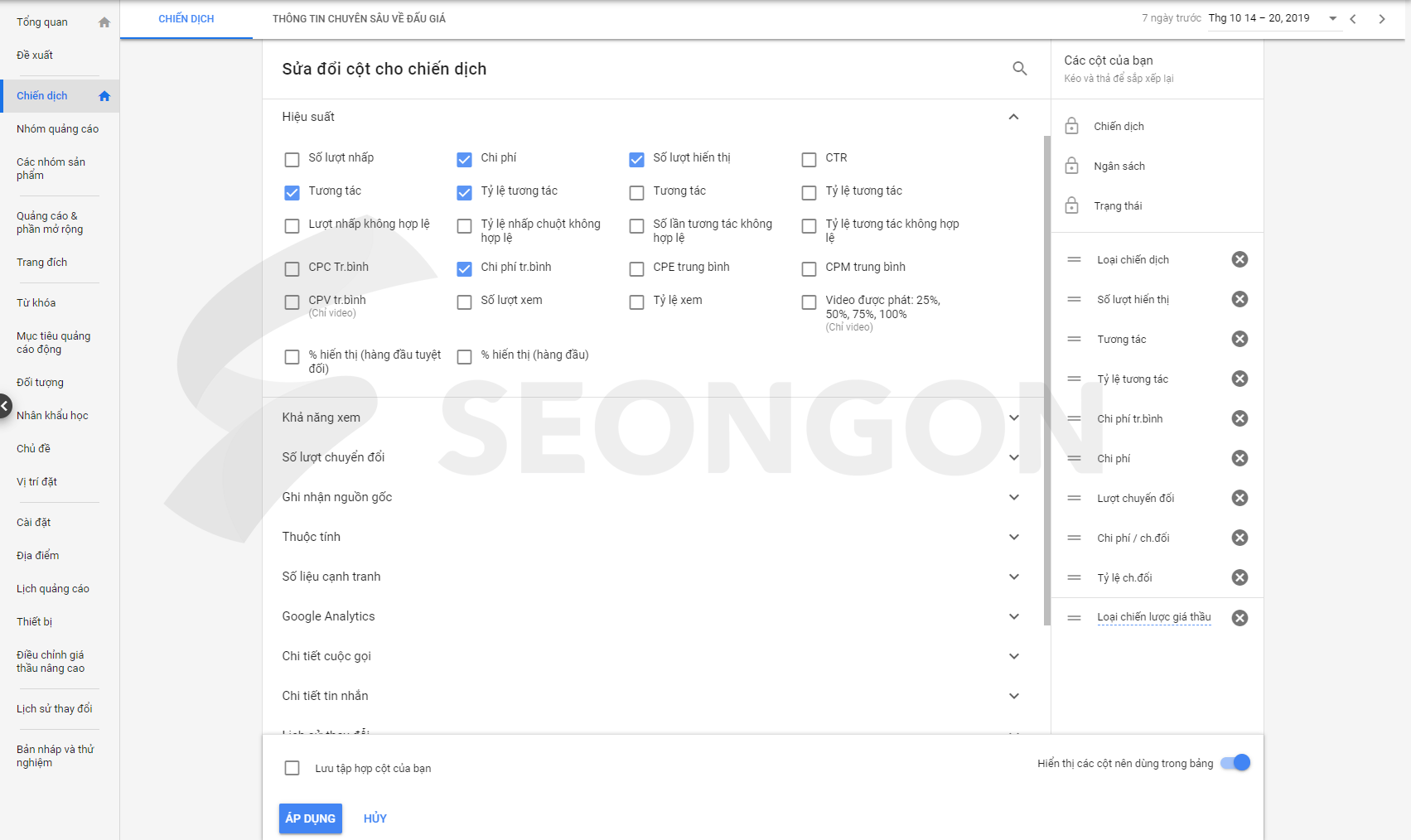1411x840 pixels.
Task: Expand the Chi tiết tin nhắn section
Action: click(x=1013, y=696)
